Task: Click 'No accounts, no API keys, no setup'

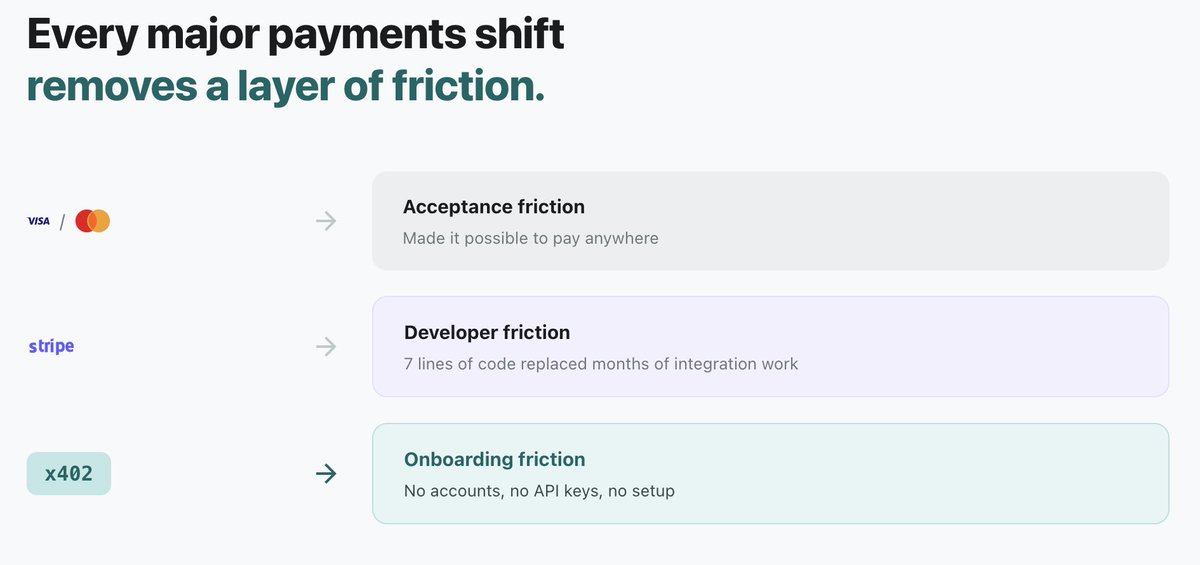Action: (x=539, y=491)
